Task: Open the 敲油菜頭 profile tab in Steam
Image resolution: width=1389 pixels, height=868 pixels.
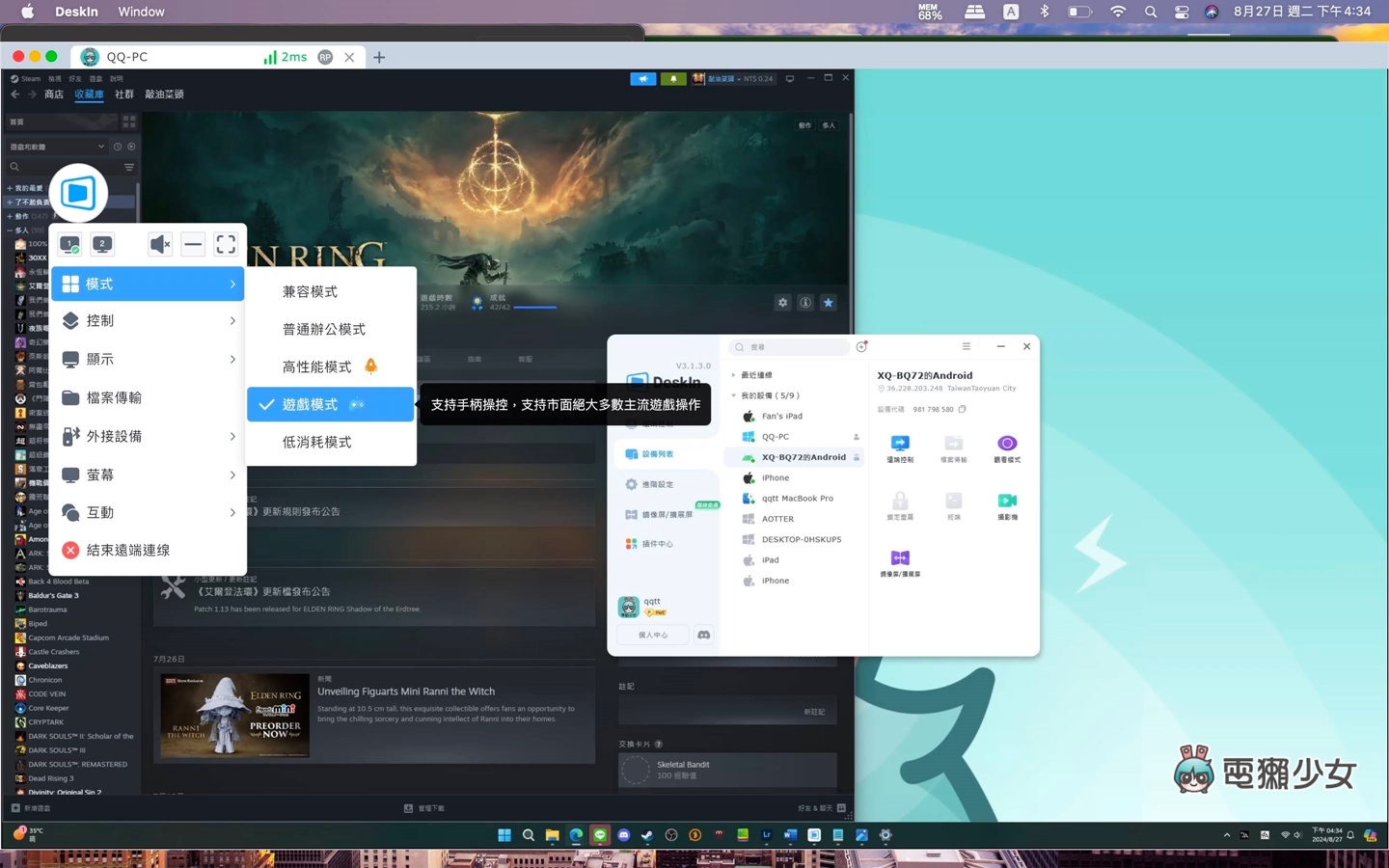Action: tap(164, 95)
